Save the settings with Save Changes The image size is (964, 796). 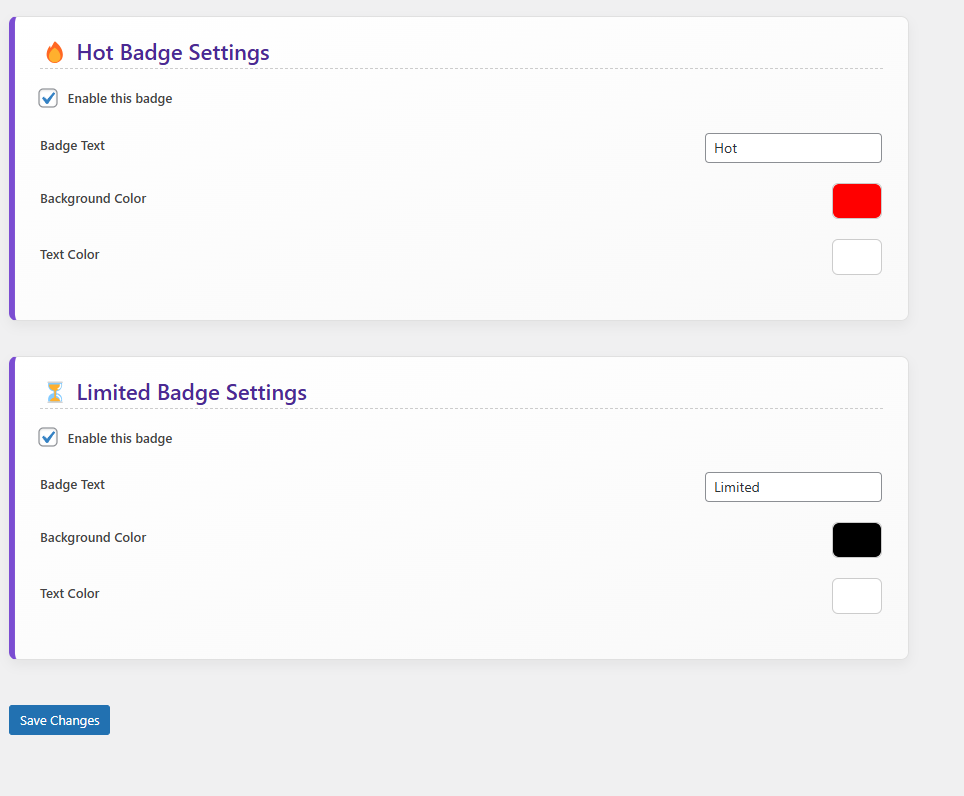(x=59, y=720)
